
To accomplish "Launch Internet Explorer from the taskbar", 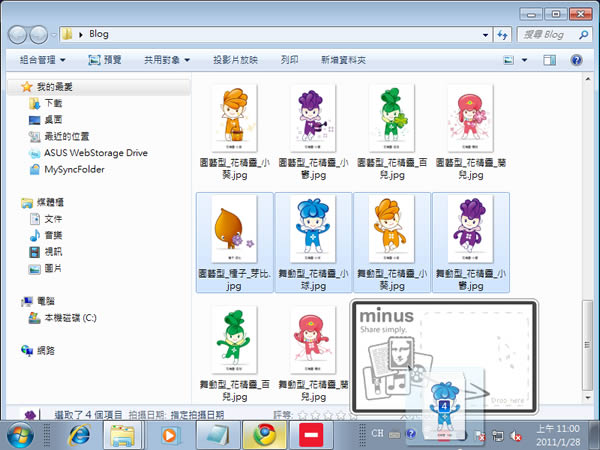I will click(x=76, y=435).
